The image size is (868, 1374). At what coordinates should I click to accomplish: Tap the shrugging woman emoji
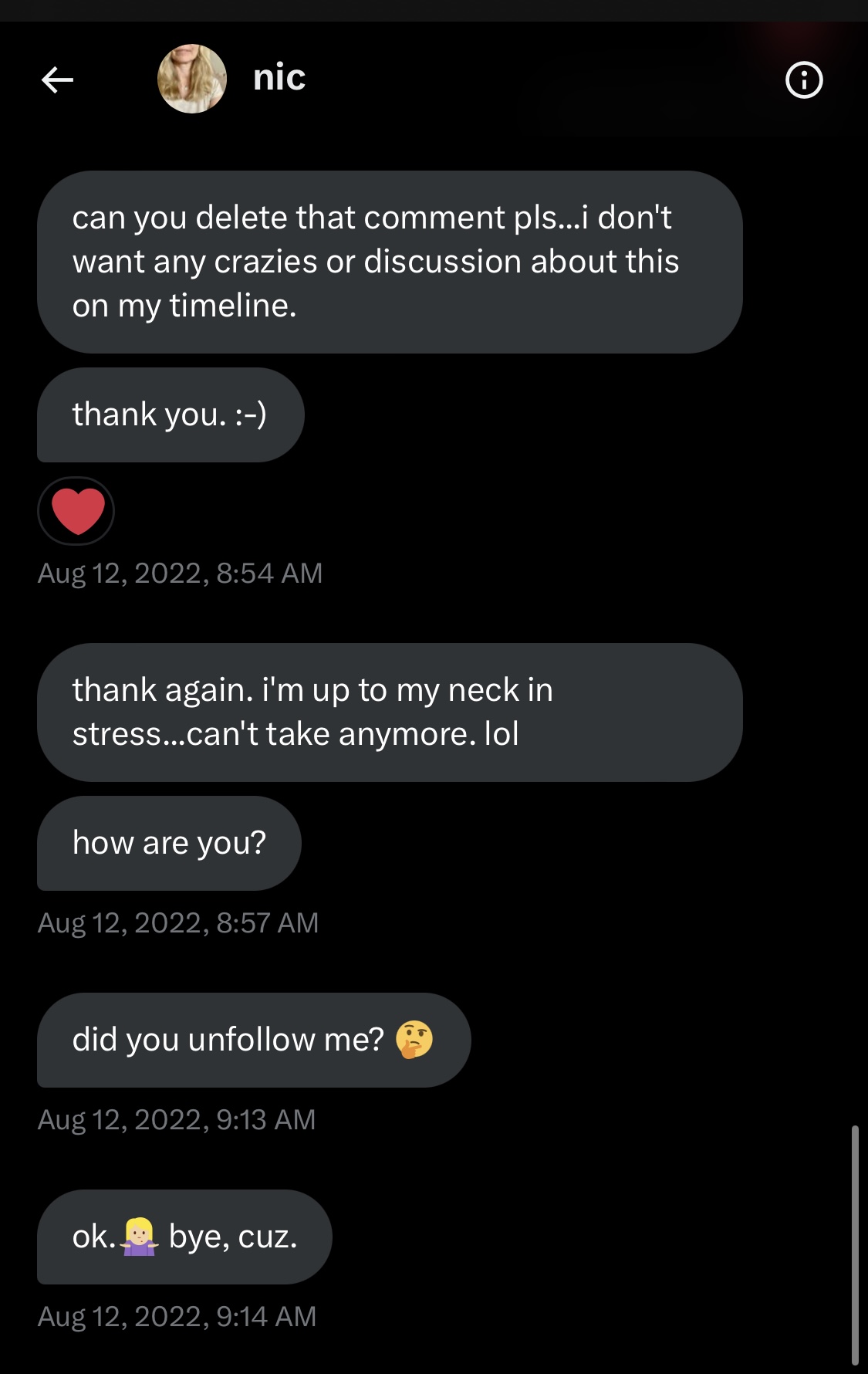(x=140, y=1237)
